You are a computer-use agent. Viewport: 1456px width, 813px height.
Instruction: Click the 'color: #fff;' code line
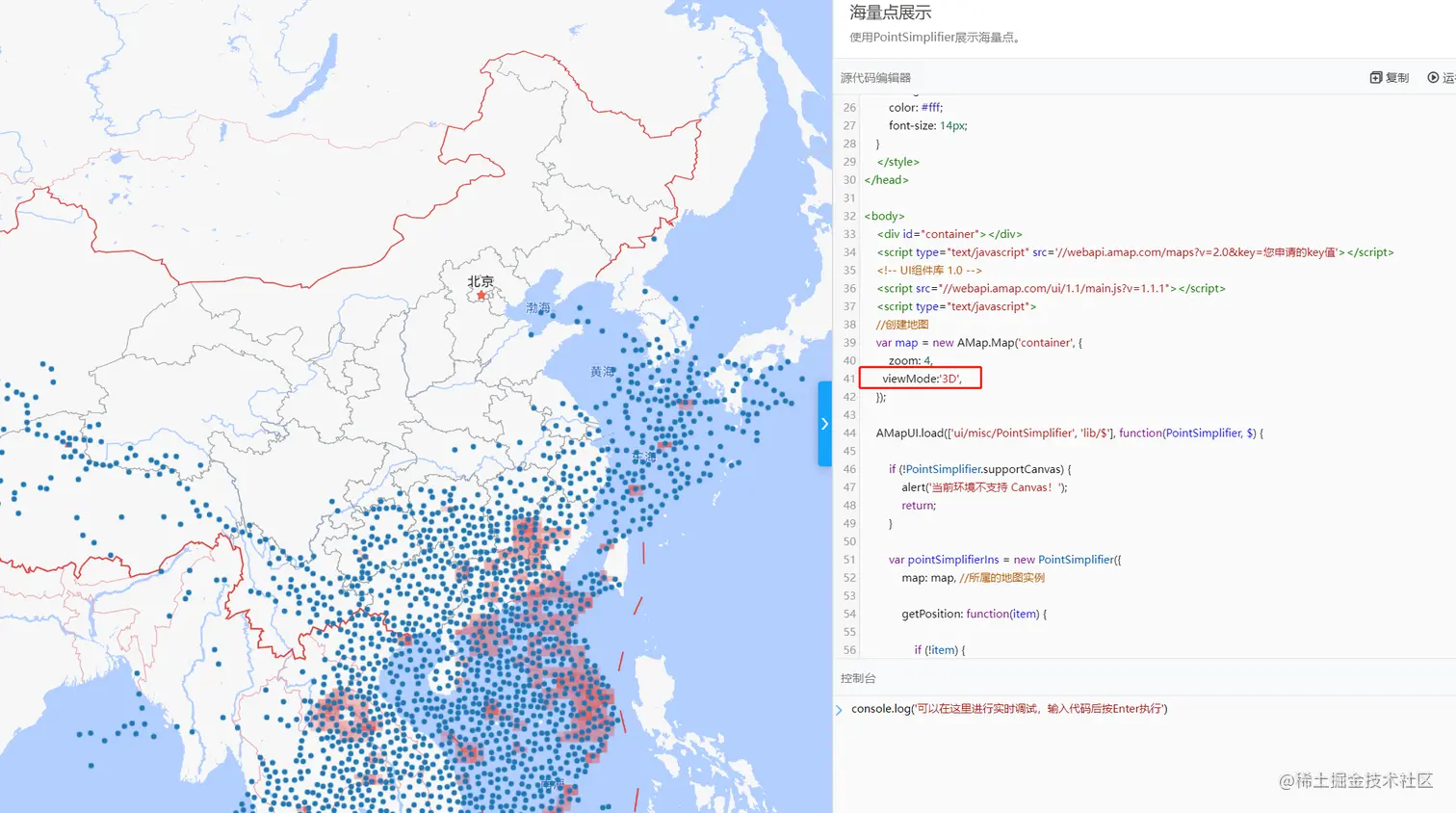pyautogui.click(x=916, y=108)
